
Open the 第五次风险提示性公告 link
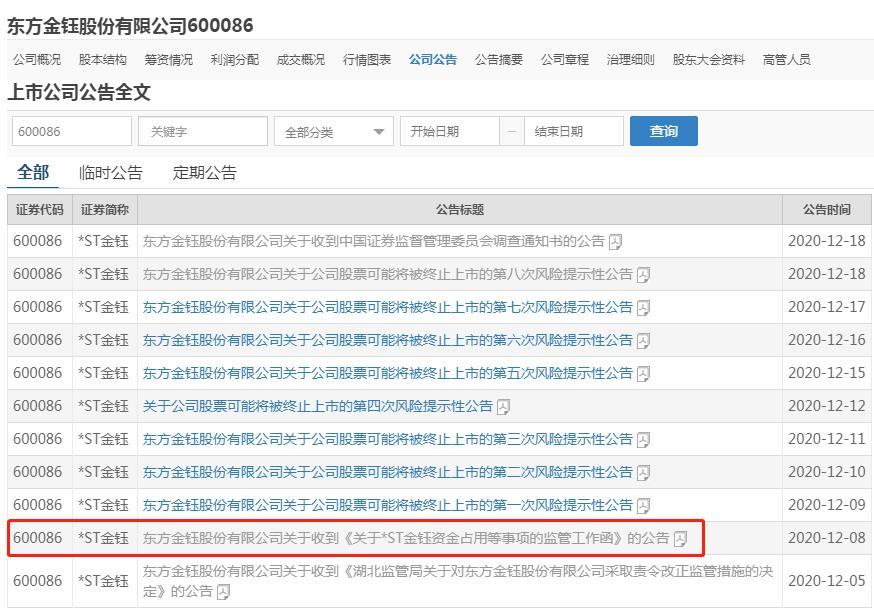[387, 373]
